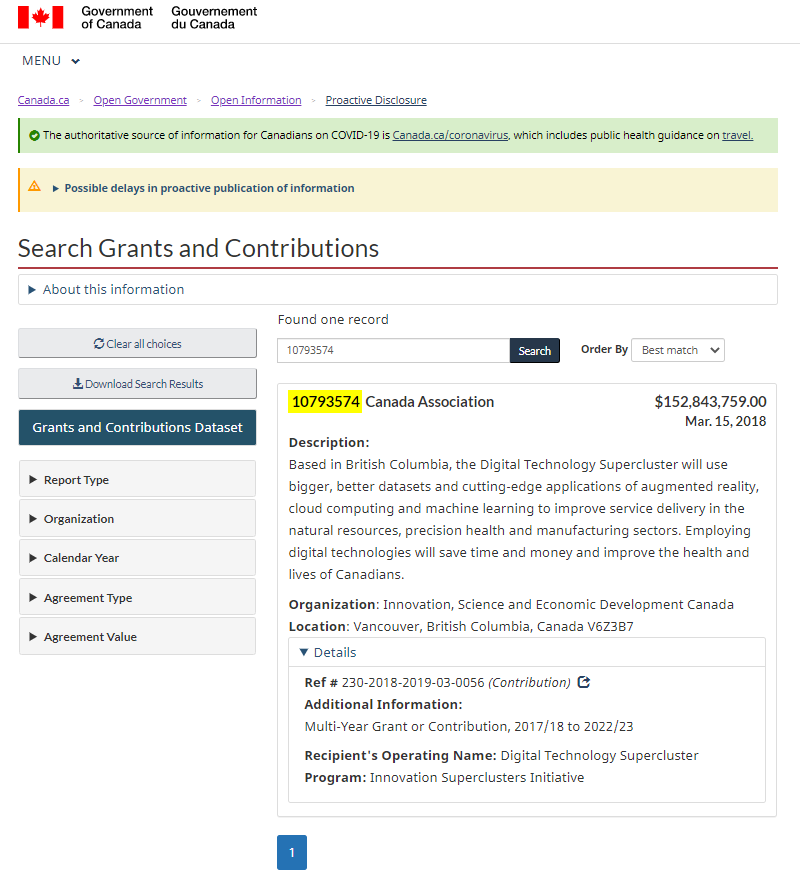Visit the Canada.ca/coronavirus link
The width and height of the screenshot is (800, 884).
click(450, 135)
